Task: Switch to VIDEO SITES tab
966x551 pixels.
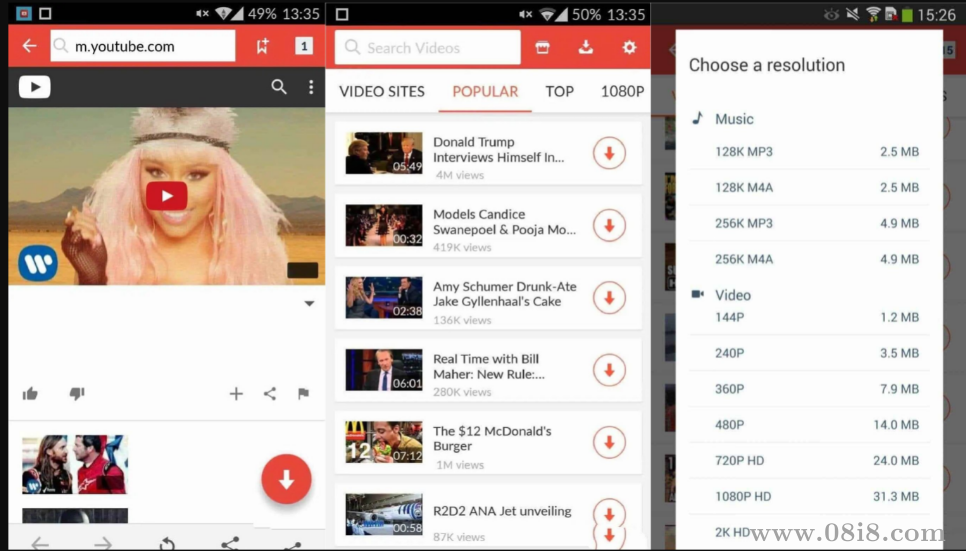Action: pyautogui.click(x=382, y=91)
